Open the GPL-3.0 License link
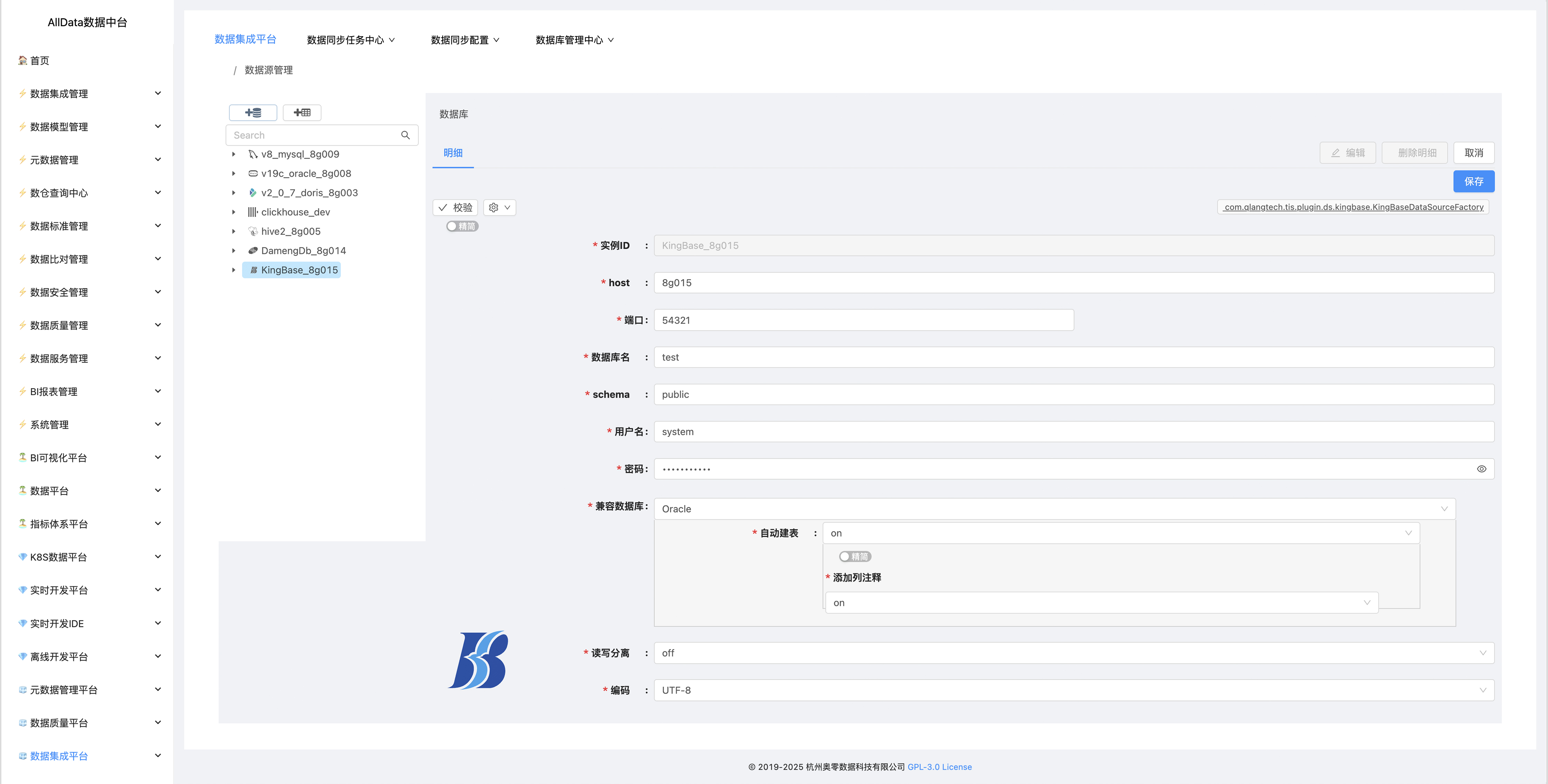This screenshot has height=784, width=1548. (939, 767)
